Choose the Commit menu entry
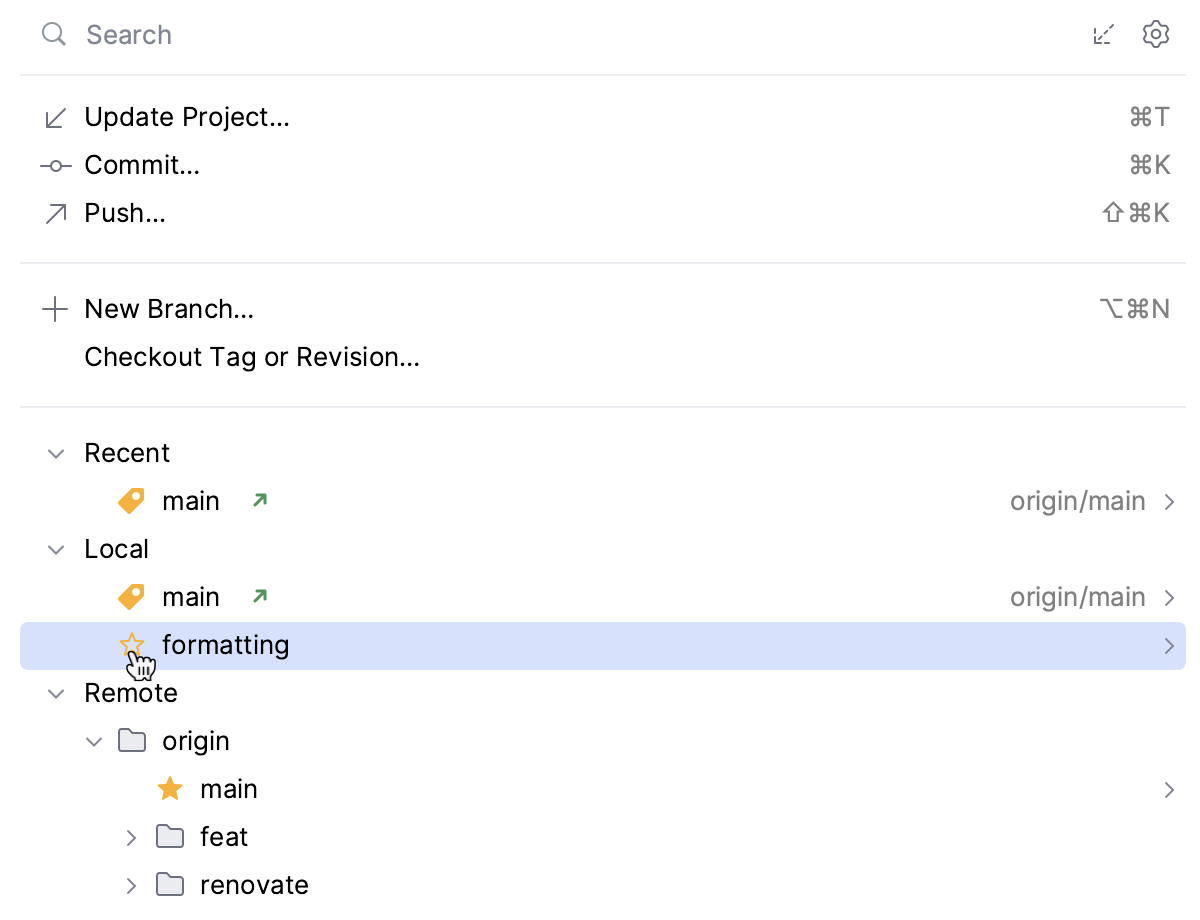The width and height of the screenshot is (1200, 920). [142, 166]
